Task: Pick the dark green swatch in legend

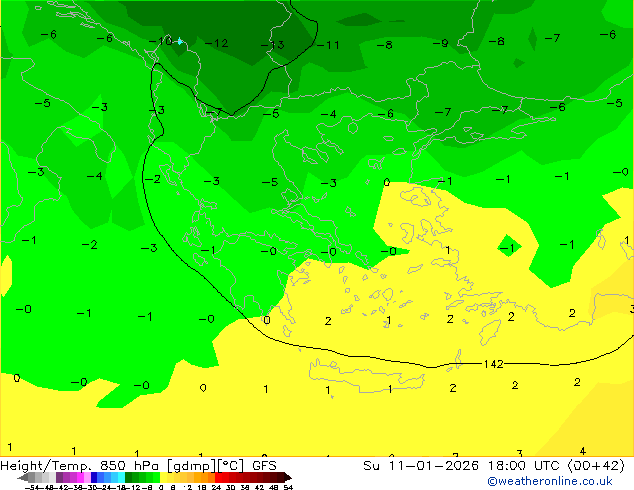Action: [x=129, y=478]
